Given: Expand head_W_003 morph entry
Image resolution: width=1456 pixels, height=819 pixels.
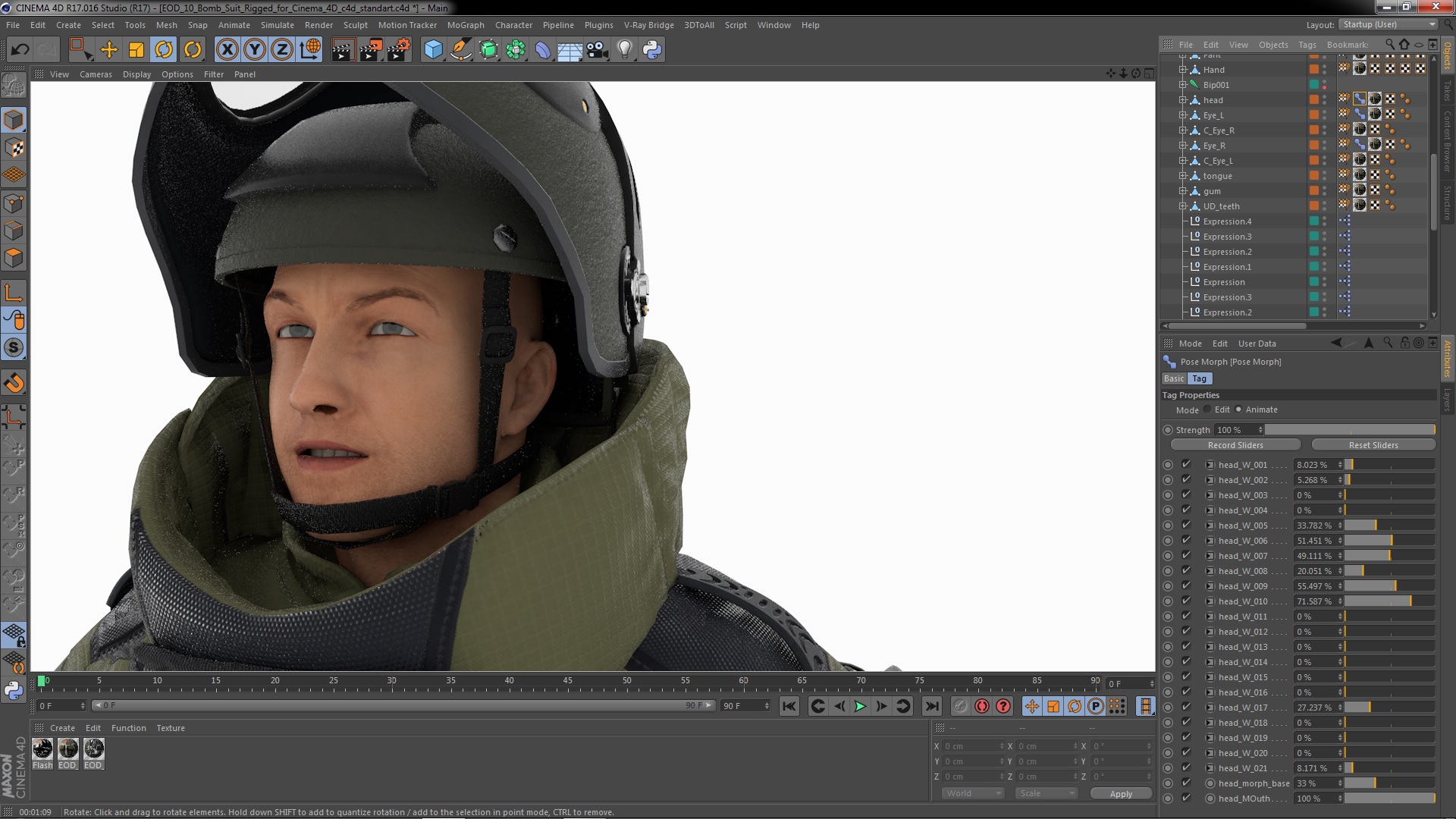Looking at the screenshot, I should (x=1210, y=495).
